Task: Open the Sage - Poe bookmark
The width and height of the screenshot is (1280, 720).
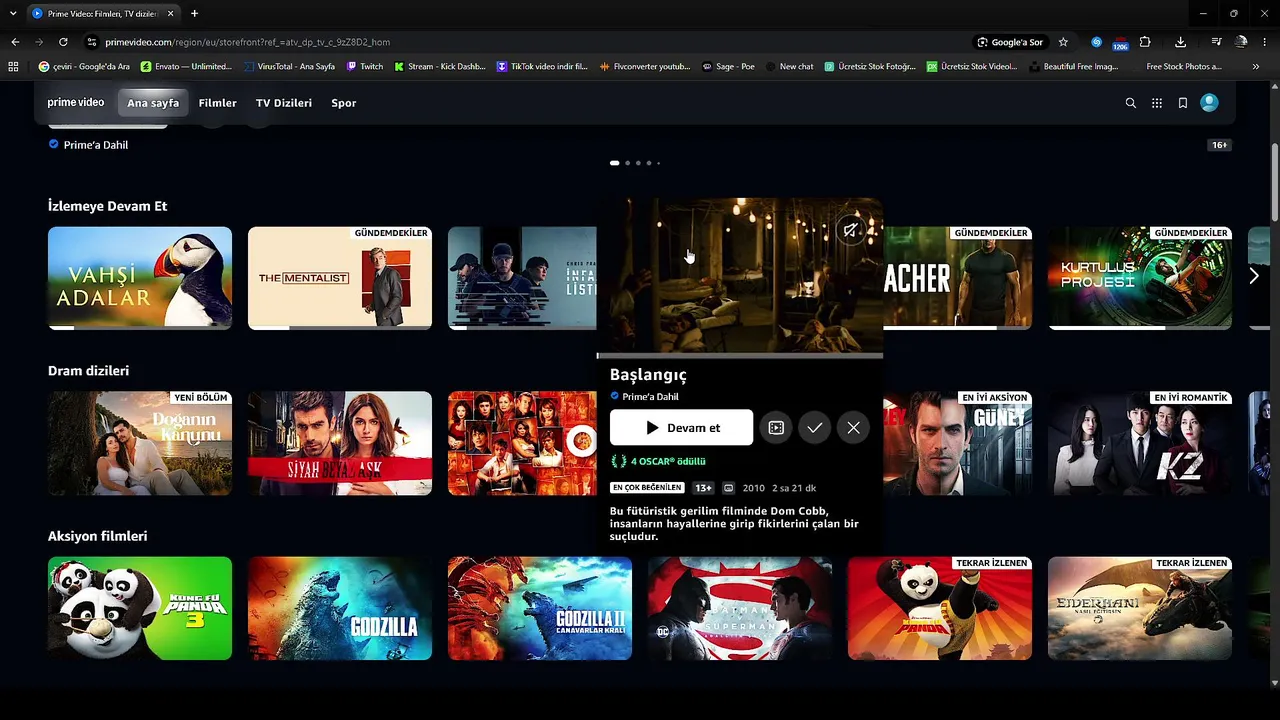Action: click(x=729, y=67)
